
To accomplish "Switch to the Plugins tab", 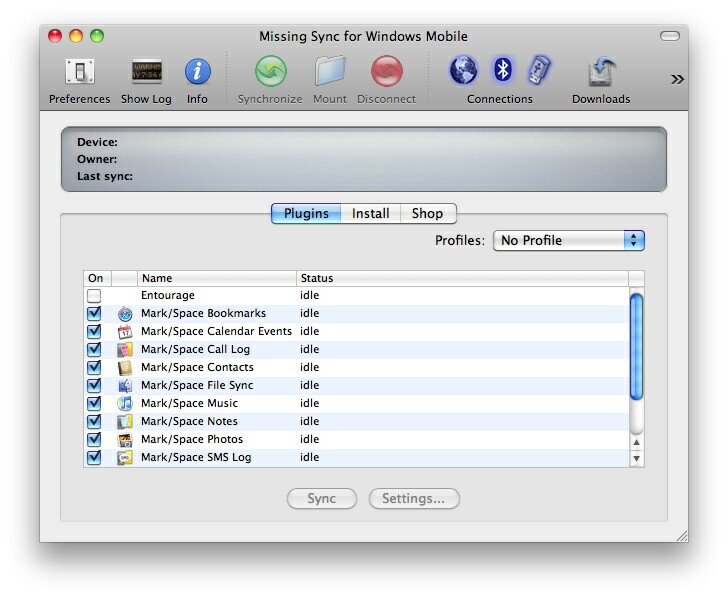I will pyautogui.click(x=306, y=214).
